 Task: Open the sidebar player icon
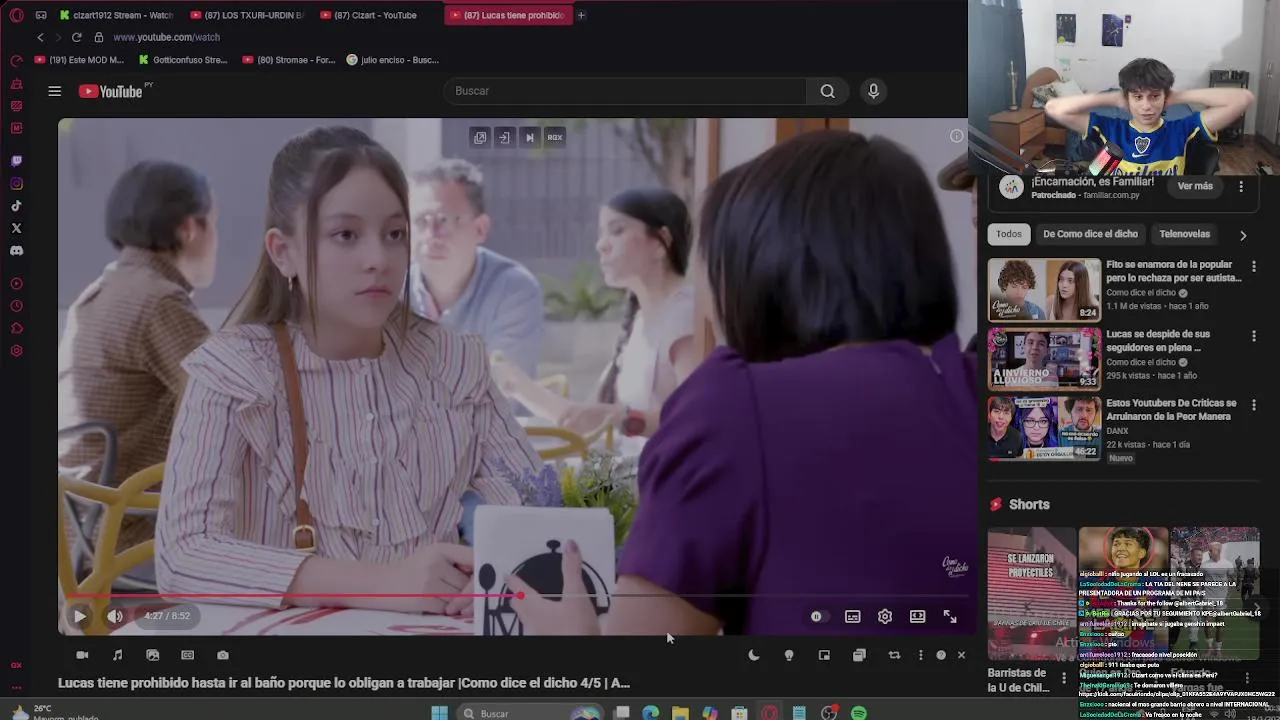tap(16, 284)
